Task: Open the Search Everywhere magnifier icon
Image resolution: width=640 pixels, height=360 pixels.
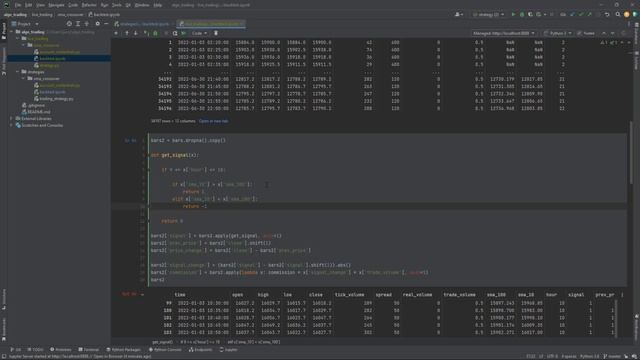Action: point(618,14)
